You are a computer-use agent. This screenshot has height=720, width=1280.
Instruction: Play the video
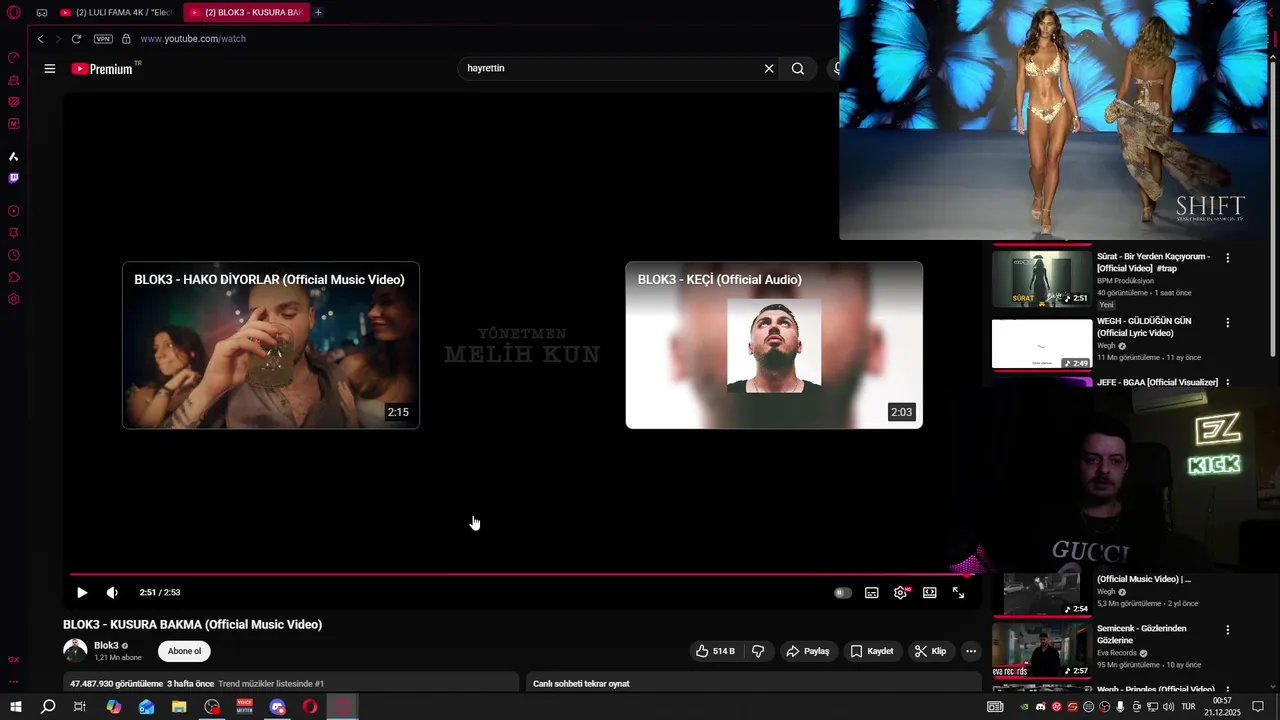tap(82, 593)
